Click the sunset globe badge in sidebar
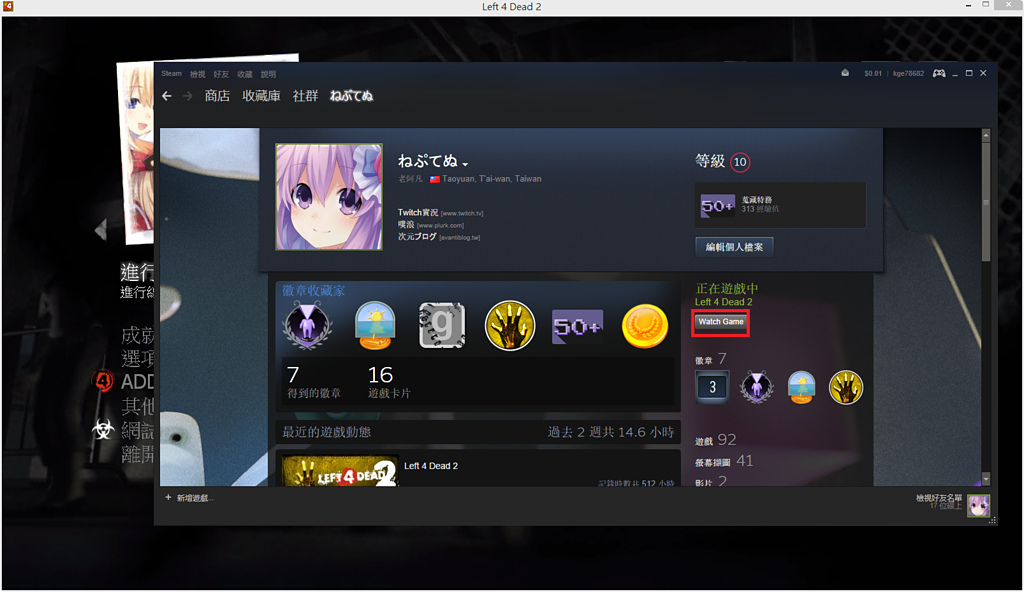The image size is (1024, 592). point(801,387)
